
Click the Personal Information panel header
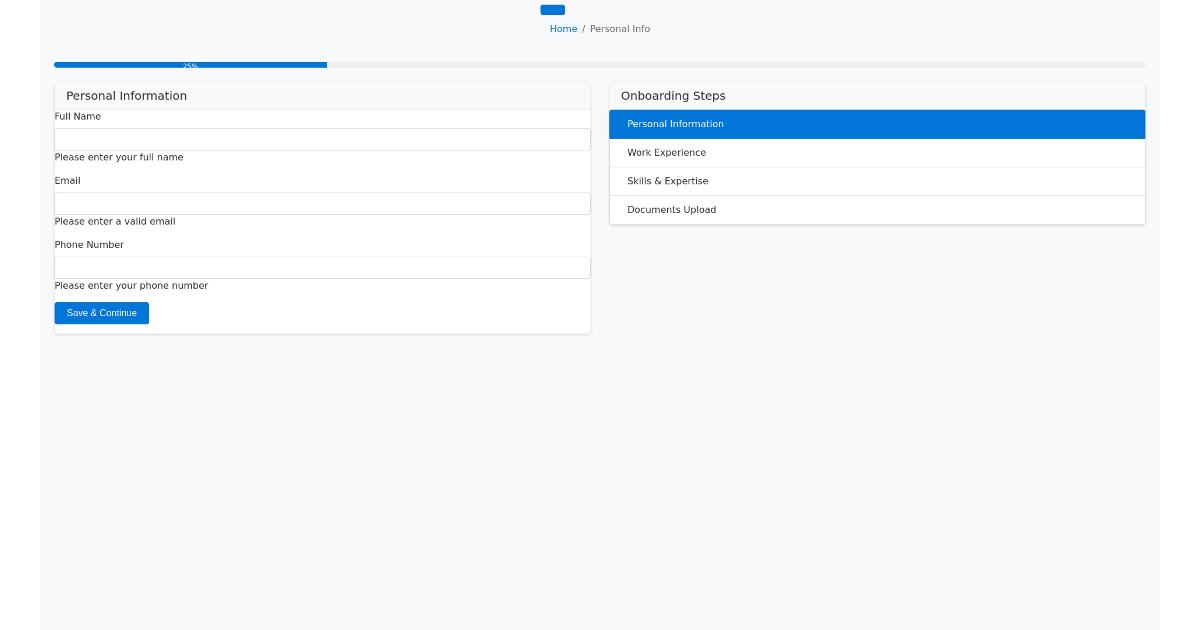tap(126, 95)
